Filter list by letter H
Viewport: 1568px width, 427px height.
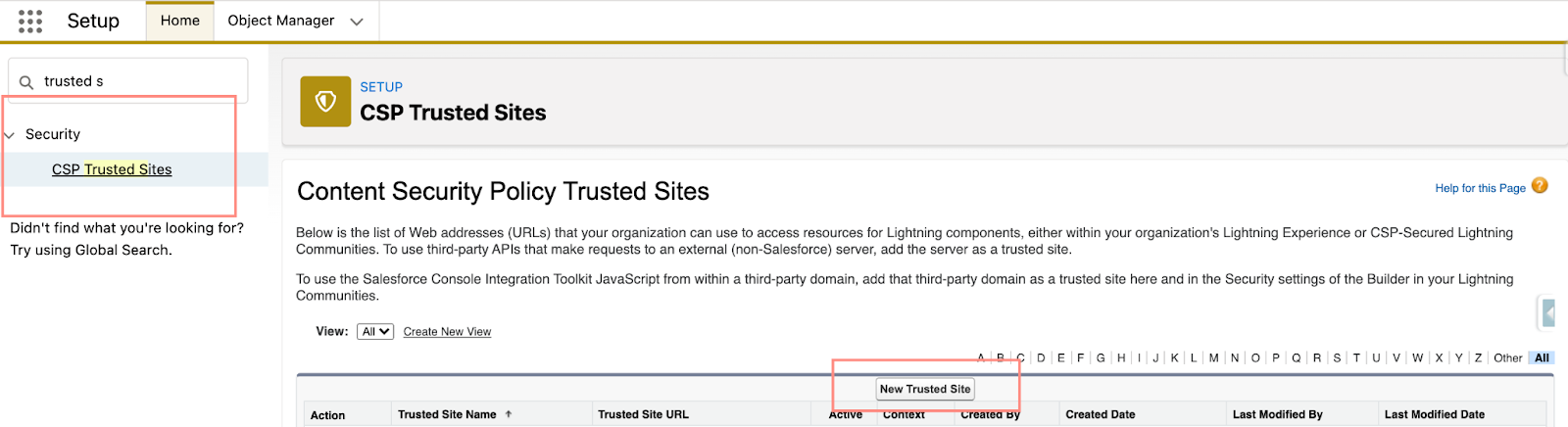pyautogui.click(x=1121, y=358)
